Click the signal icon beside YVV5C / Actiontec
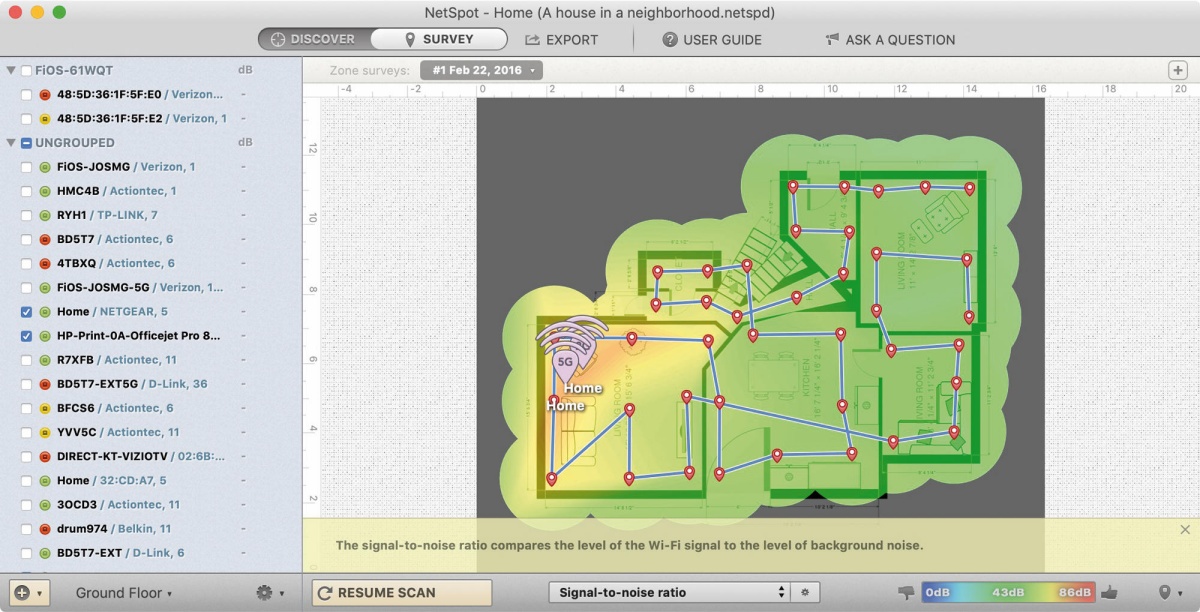 point(45,432)
